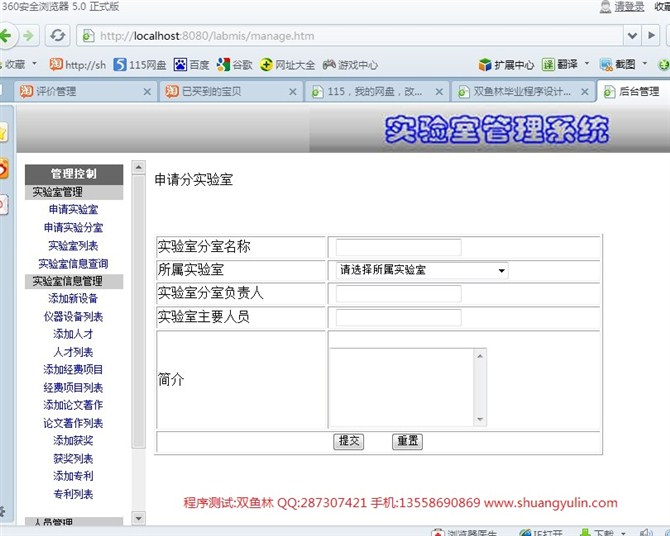Click 简介 textarea scroll down arrow
The image size is (670, 536).
pos(480,419)
